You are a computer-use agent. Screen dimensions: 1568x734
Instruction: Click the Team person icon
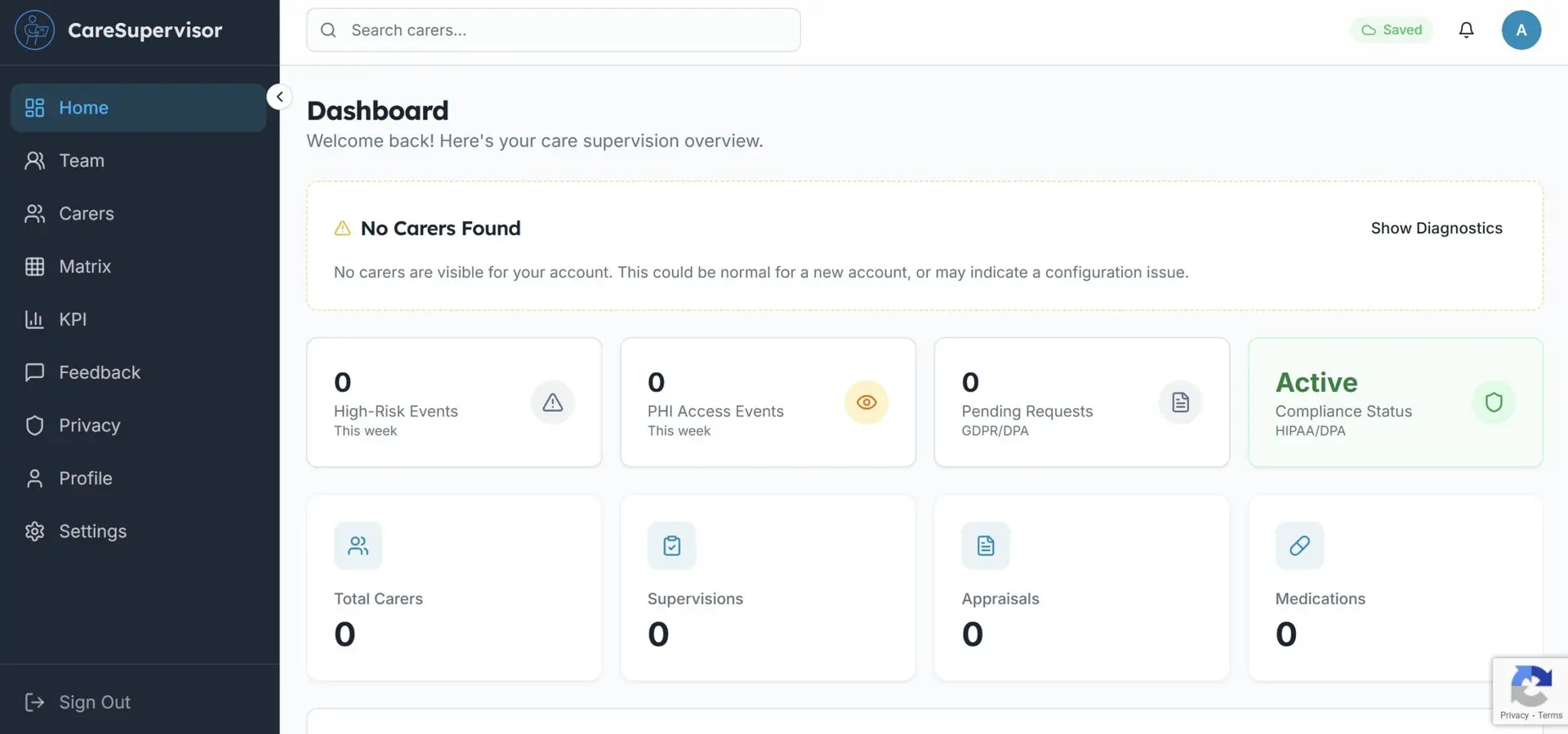(34, 161)
